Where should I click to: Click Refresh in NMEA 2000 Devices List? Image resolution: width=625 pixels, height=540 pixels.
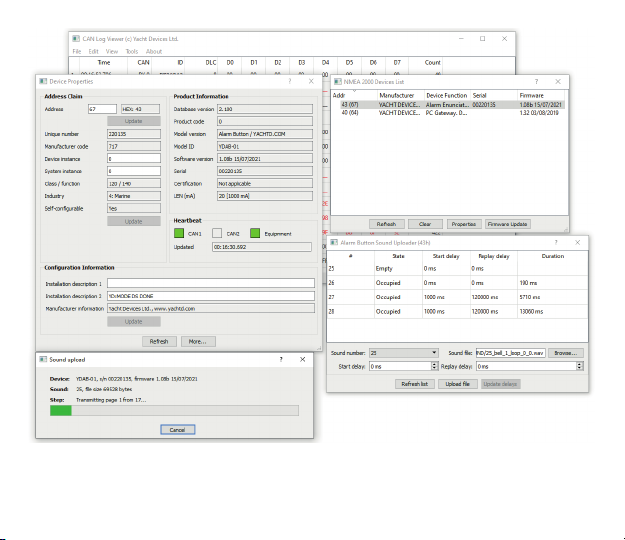pyautogui.click(x=386, y=224)
